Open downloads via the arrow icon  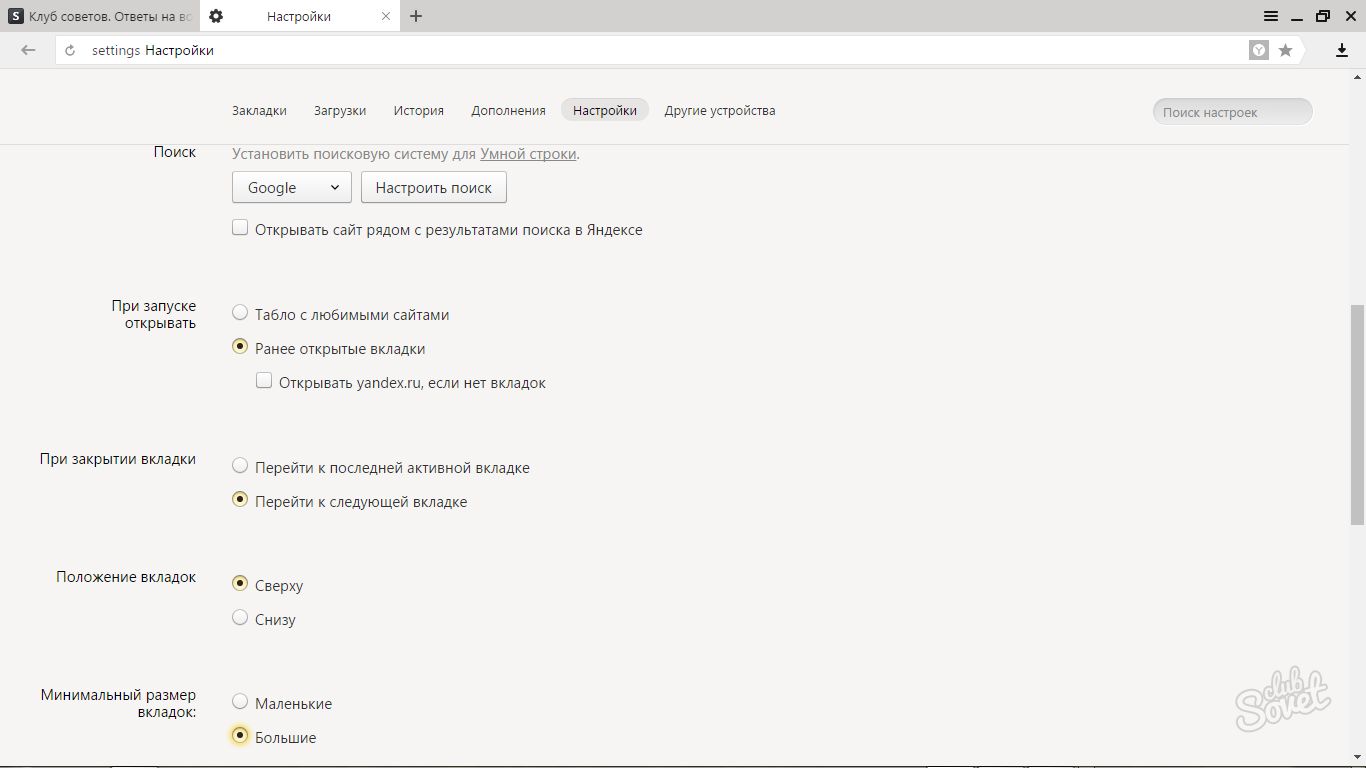point(1342,50)
